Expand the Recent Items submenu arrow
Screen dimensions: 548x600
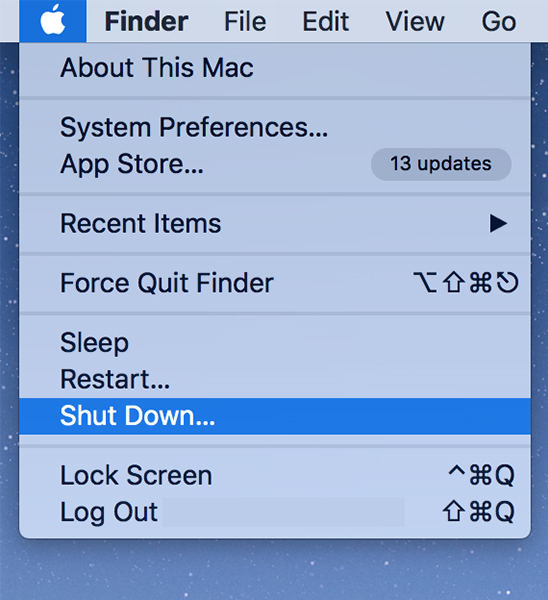tap(498, 223)
